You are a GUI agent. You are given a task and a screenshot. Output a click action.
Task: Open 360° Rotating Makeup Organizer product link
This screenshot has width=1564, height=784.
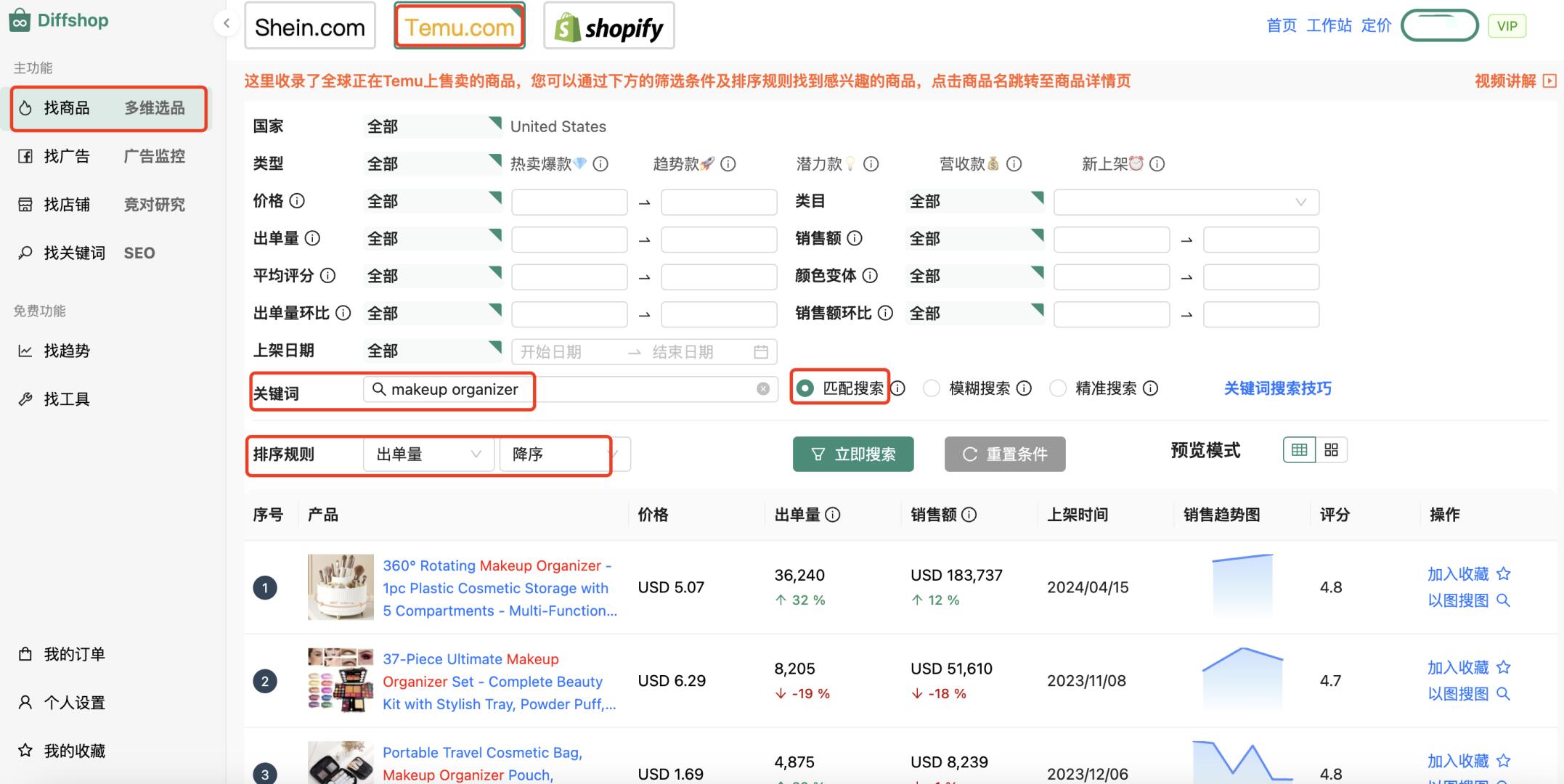(x=500, y=588)
